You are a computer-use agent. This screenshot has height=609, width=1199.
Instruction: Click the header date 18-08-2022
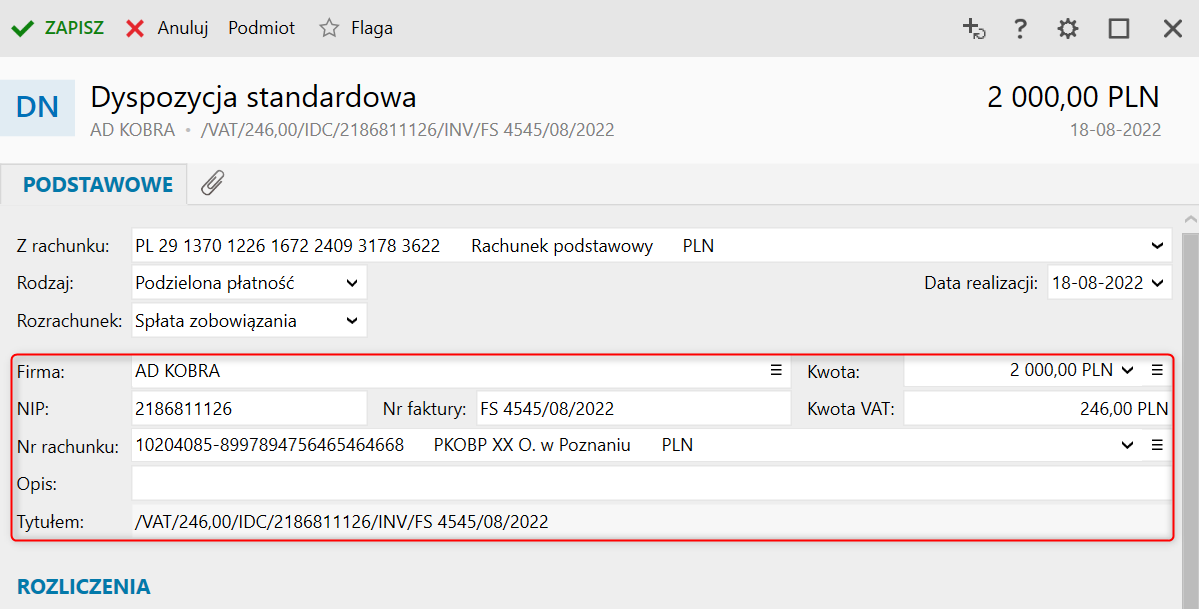pos(1115,130)
